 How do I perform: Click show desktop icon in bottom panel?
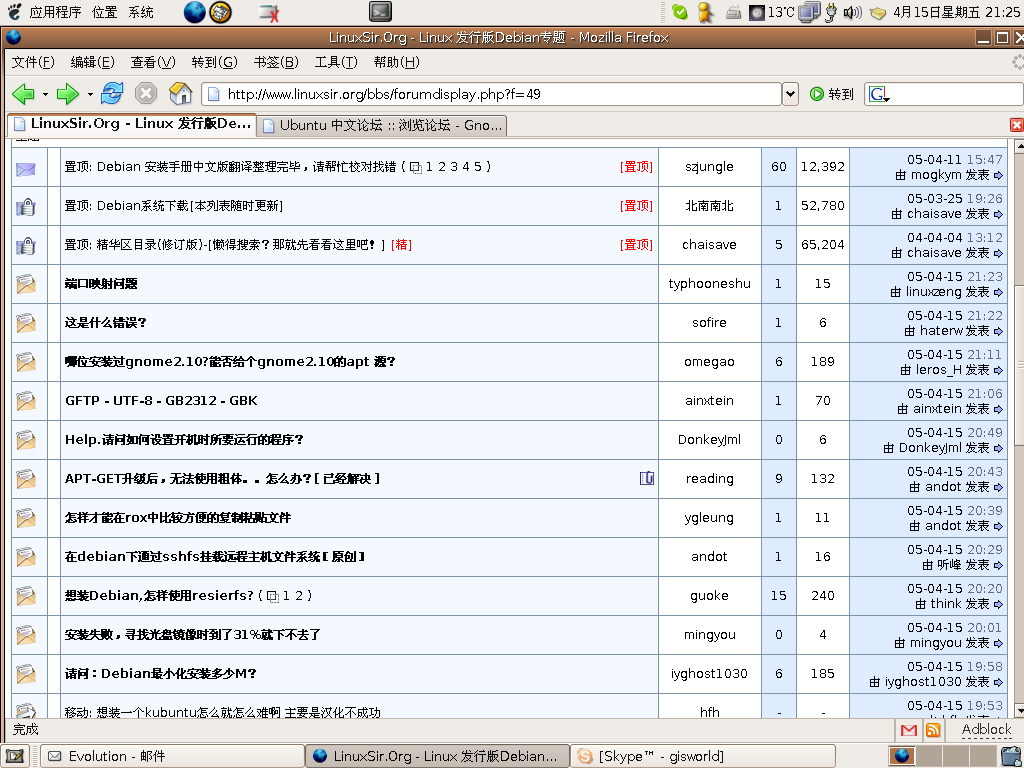tap(15, 756)
